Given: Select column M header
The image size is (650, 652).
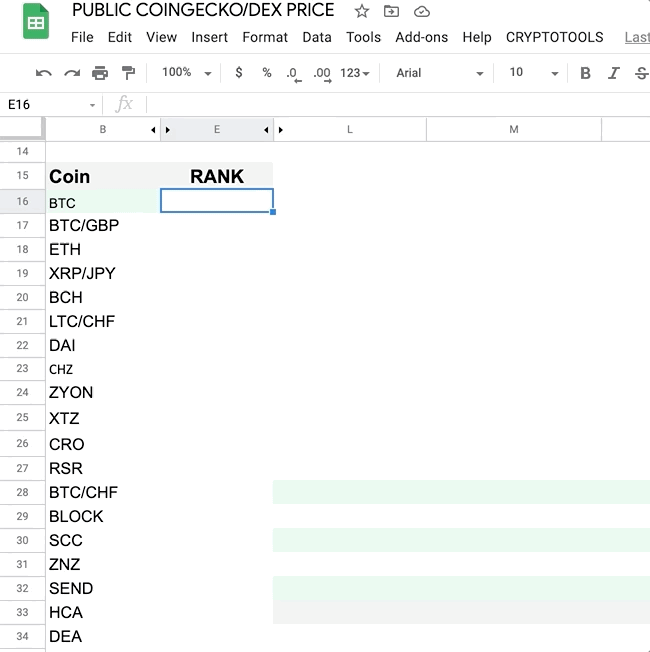Looking at the screenshot, I should 514,130.
